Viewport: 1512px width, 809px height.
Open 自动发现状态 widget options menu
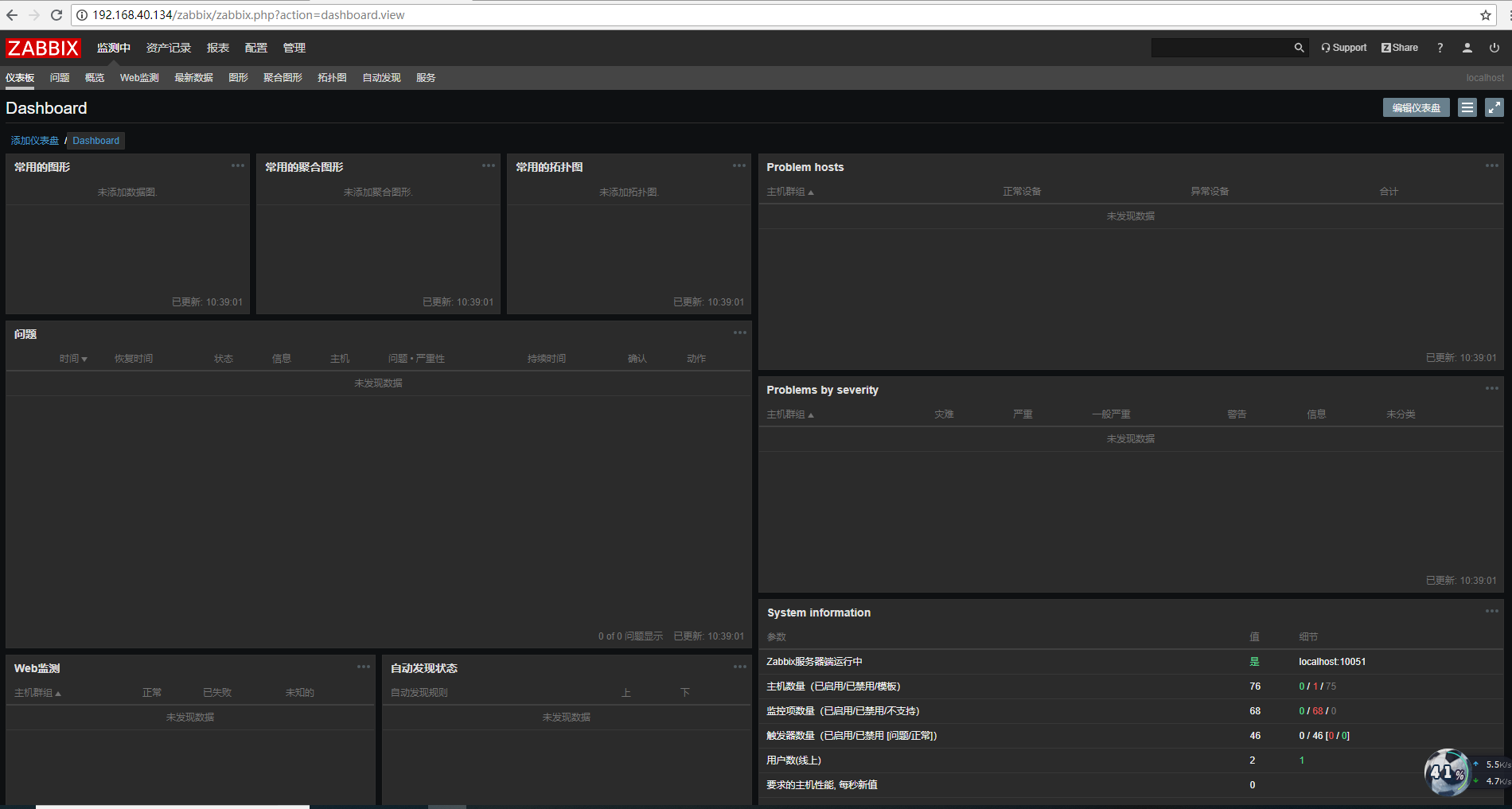coord(740,667)
